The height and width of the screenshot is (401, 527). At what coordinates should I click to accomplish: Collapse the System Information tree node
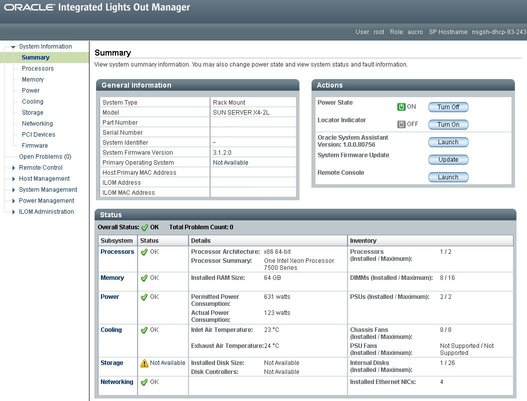[13, 47]
